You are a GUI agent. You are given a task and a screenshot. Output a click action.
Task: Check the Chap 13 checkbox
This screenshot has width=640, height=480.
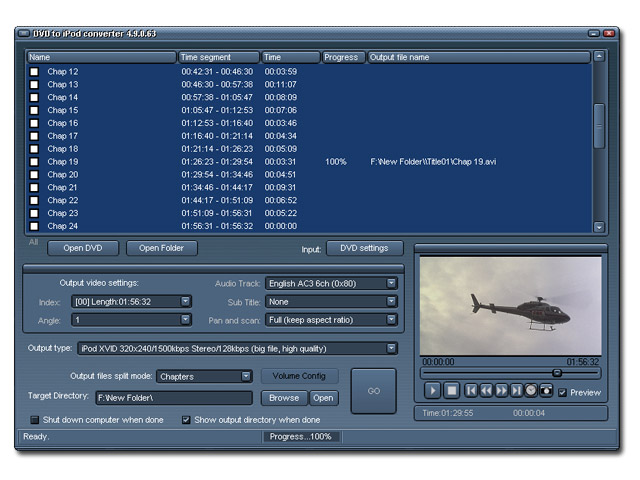pyautogui.click(x=34, y=84)
